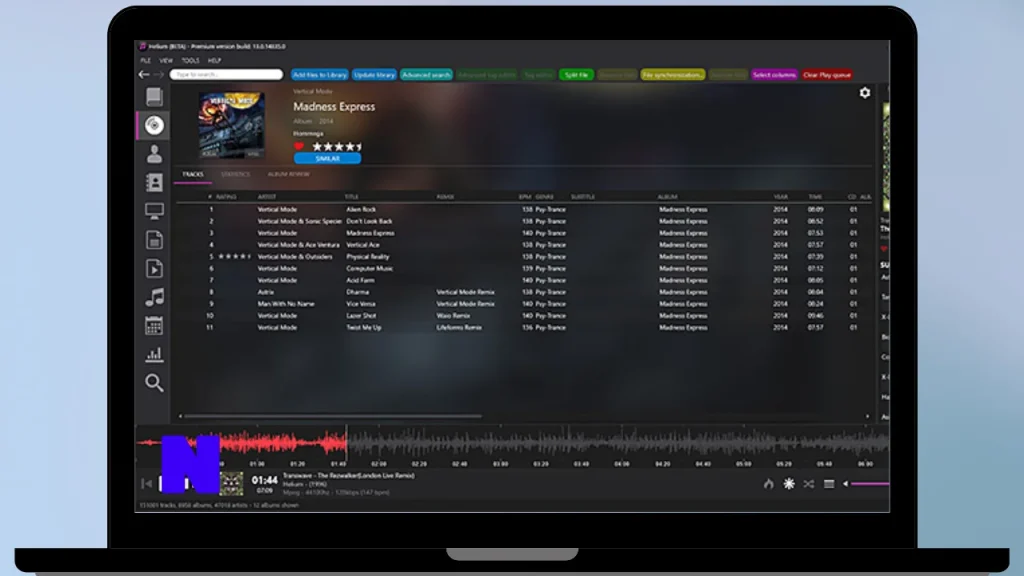Click the asterisk icon in player bar
1024x576 pixels.
pyautogui.click(x=789, y=484)
